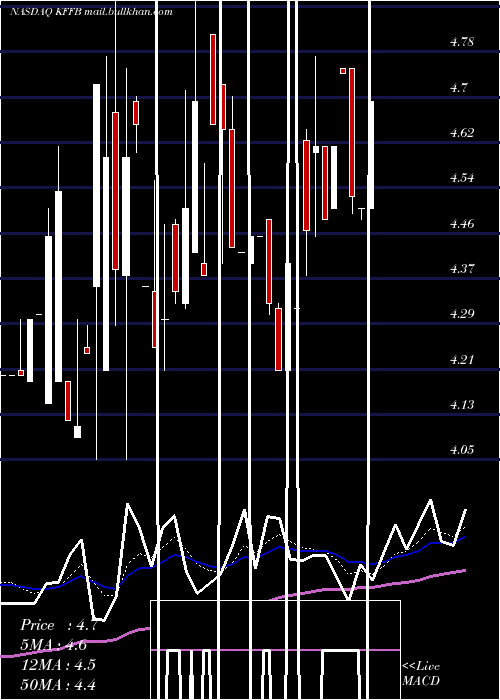Image resolution: width=500 pixels, height=700 pixels.
Task: Click the last white candle at right edge
Action: (x=371, y=155)
